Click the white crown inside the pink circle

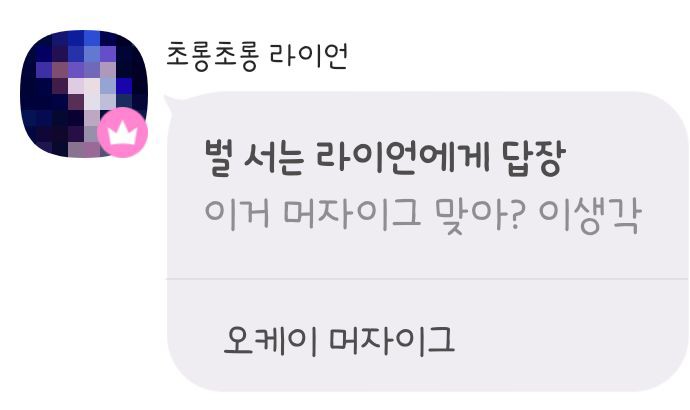pyautogui.click(x=123, y=134)
